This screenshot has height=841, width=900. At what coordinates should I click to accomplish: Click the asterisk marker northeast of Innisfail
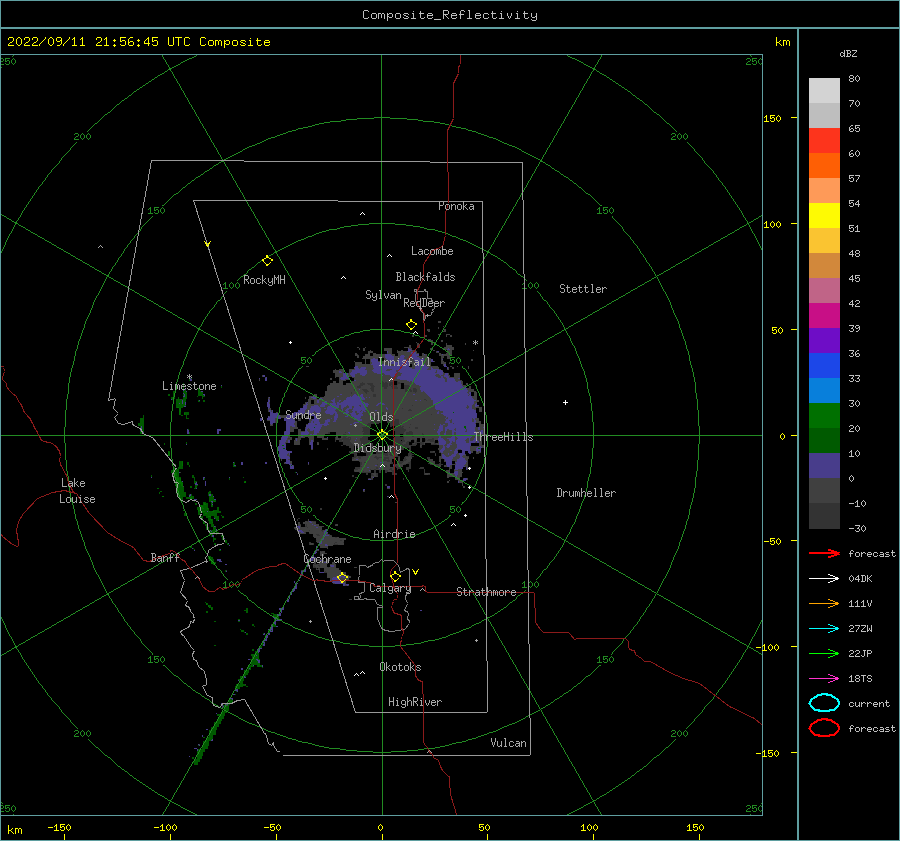[475, 343]
